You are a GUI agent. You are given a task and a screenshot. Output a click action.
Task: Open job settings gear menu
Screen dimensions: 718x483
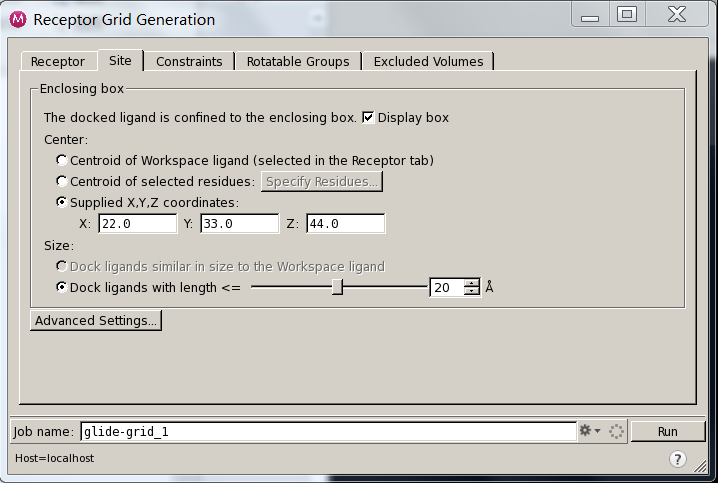[x=590, y=431]
